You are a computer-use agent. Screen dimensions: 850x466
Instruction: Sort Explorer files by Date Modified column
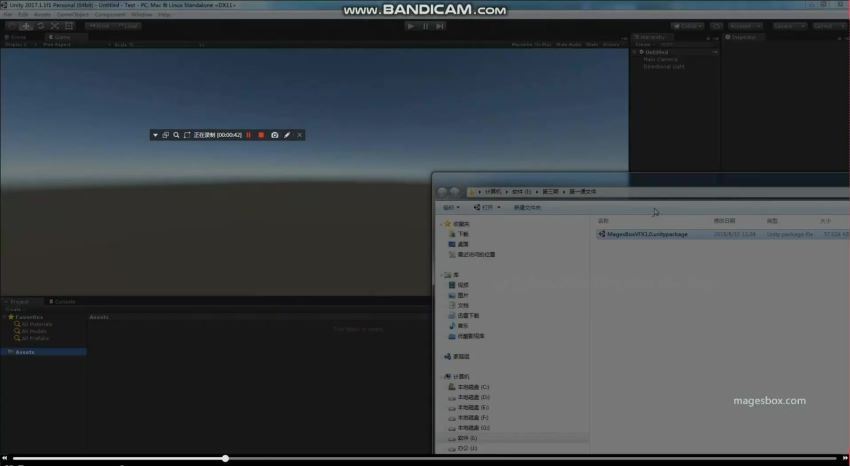coord(724,221)
